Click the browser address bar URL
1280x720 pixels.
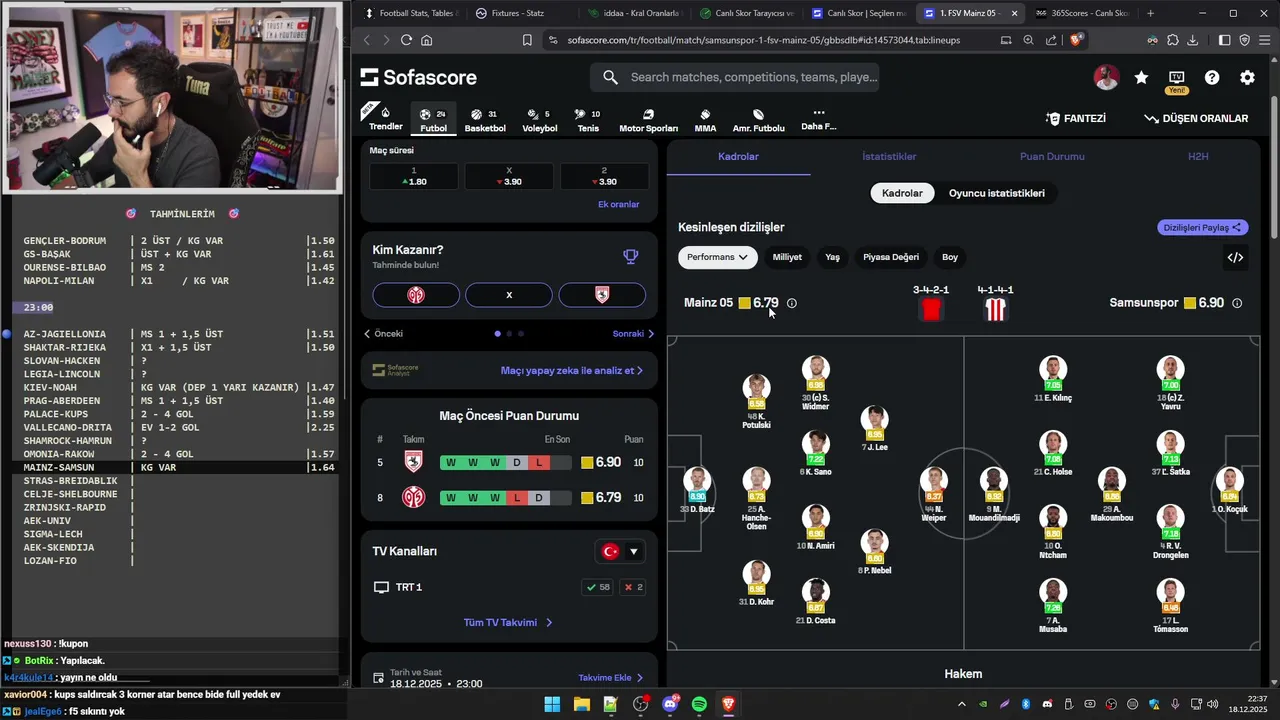point(763,40)
